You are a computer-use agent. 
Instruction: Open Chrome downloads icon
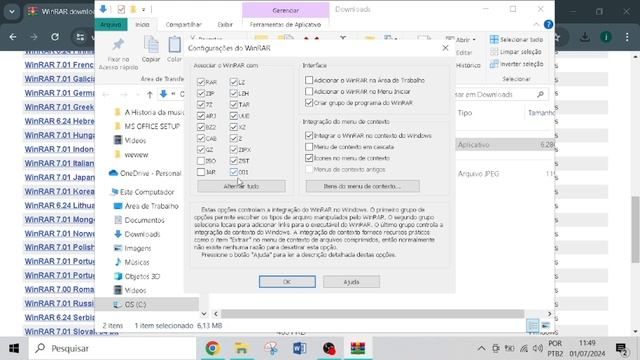[585, 37]
